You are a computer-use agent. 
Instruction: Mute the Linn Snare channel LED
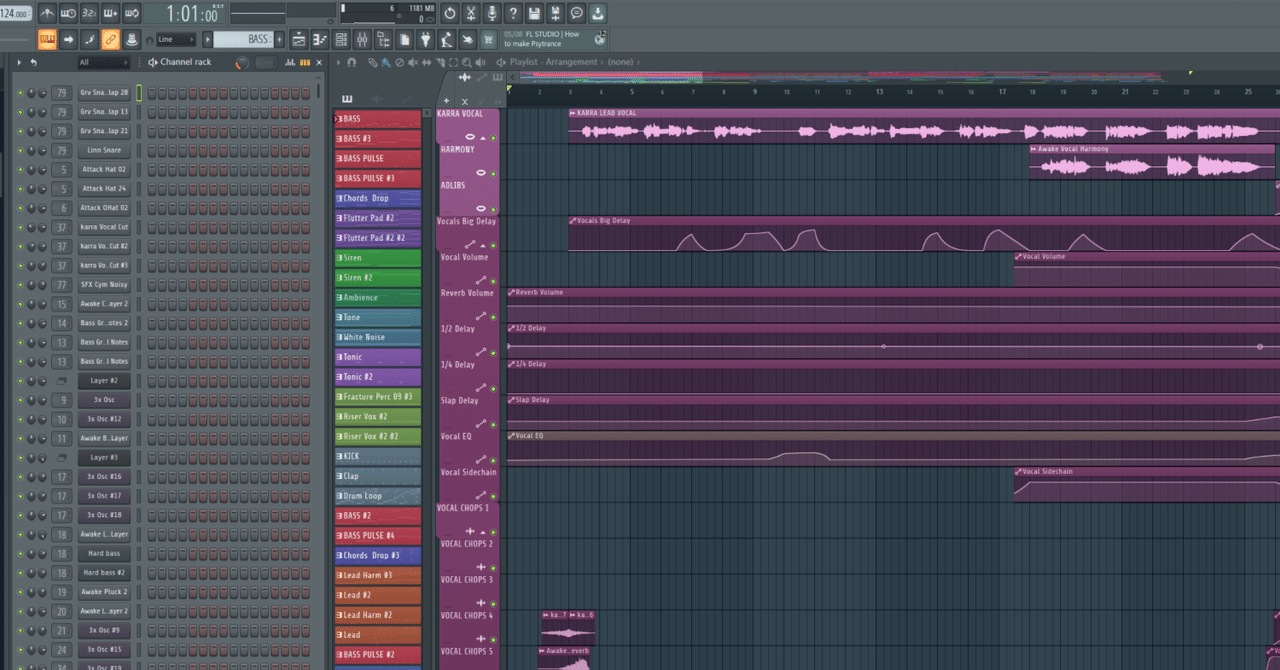(x=18, y=149)
